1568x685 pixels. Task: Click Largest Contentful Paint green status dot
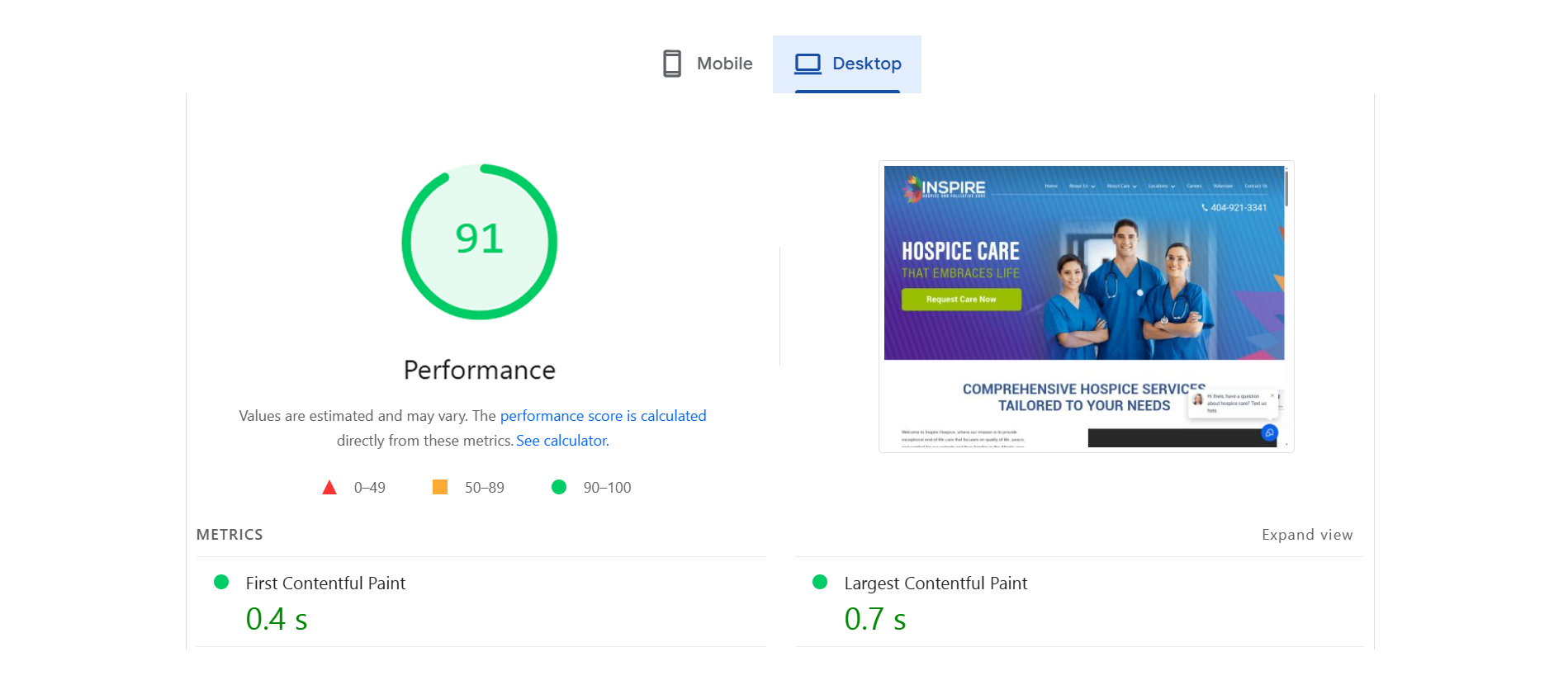(820, 582)
